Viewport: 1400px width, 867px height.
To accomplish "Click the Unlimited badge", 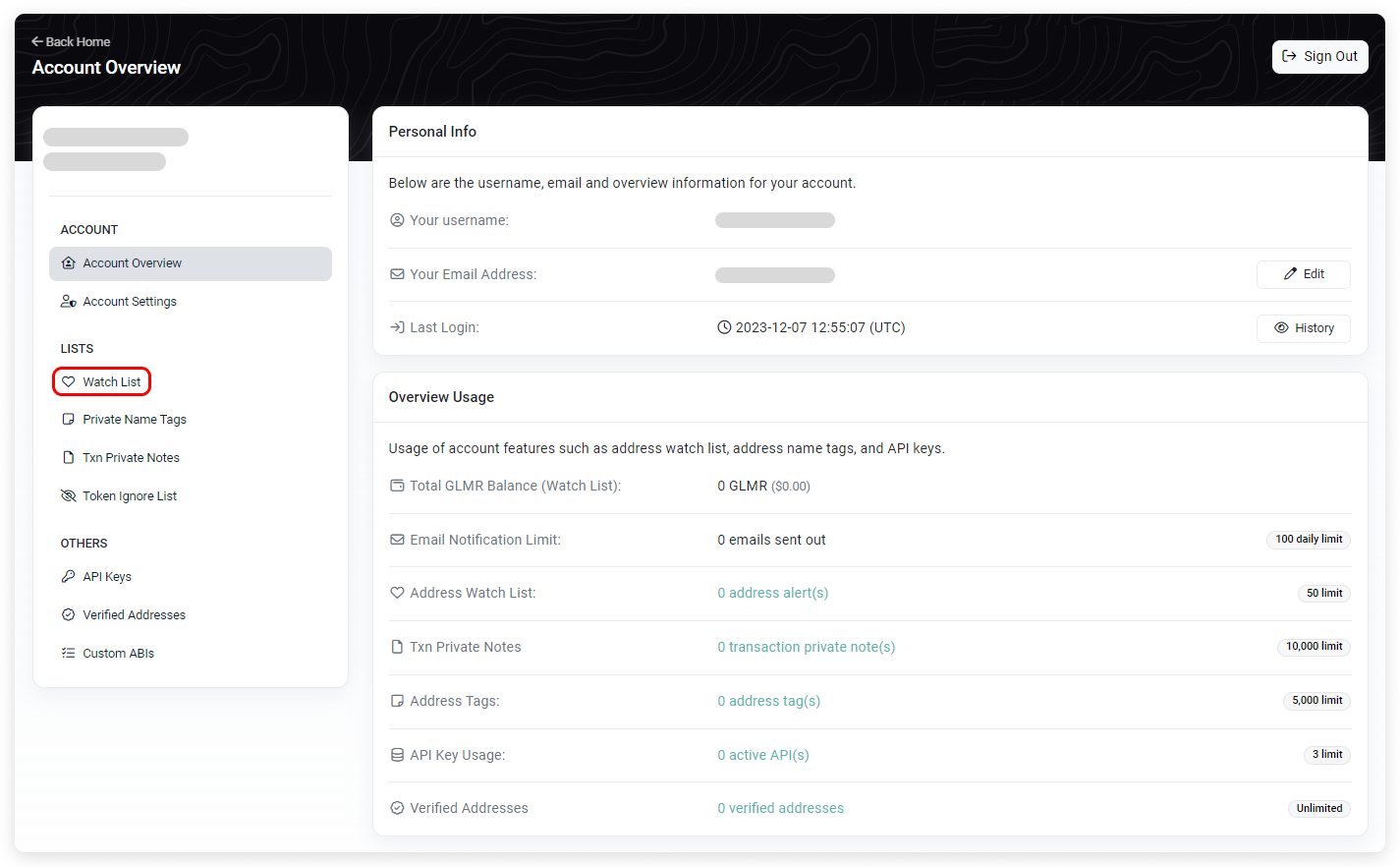I will [1319, 809].
